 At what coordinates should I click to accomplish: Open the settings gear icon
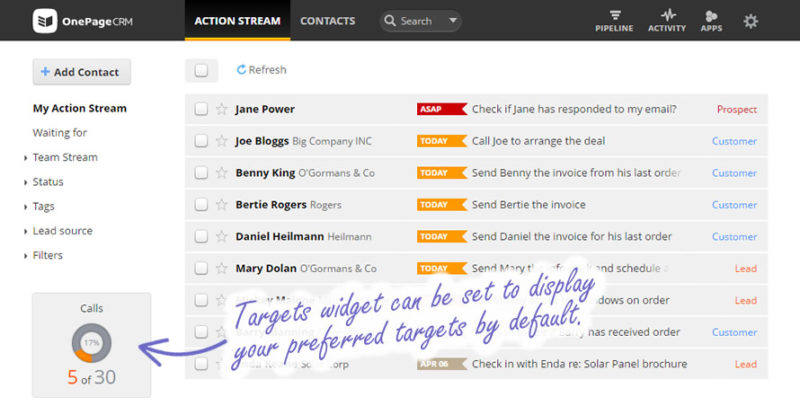pos(751,21)
